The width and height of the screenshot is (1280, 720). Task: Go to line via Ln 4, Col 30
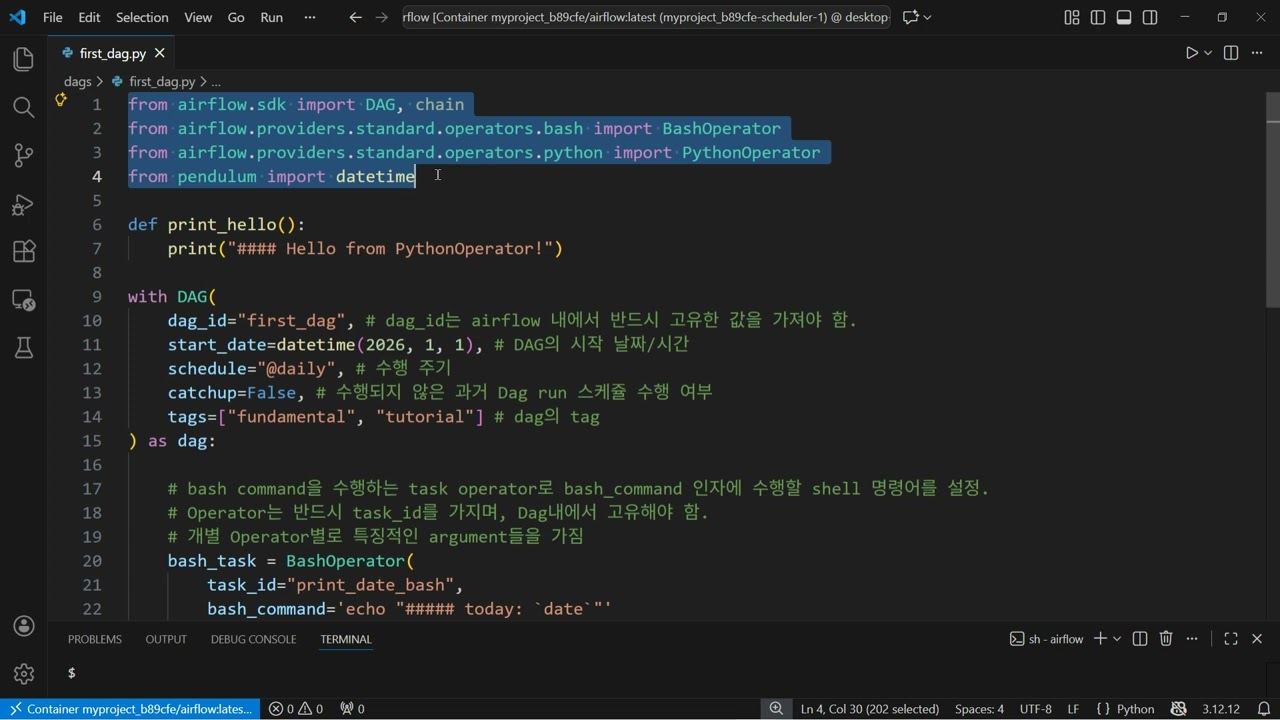tap(870, 709)
